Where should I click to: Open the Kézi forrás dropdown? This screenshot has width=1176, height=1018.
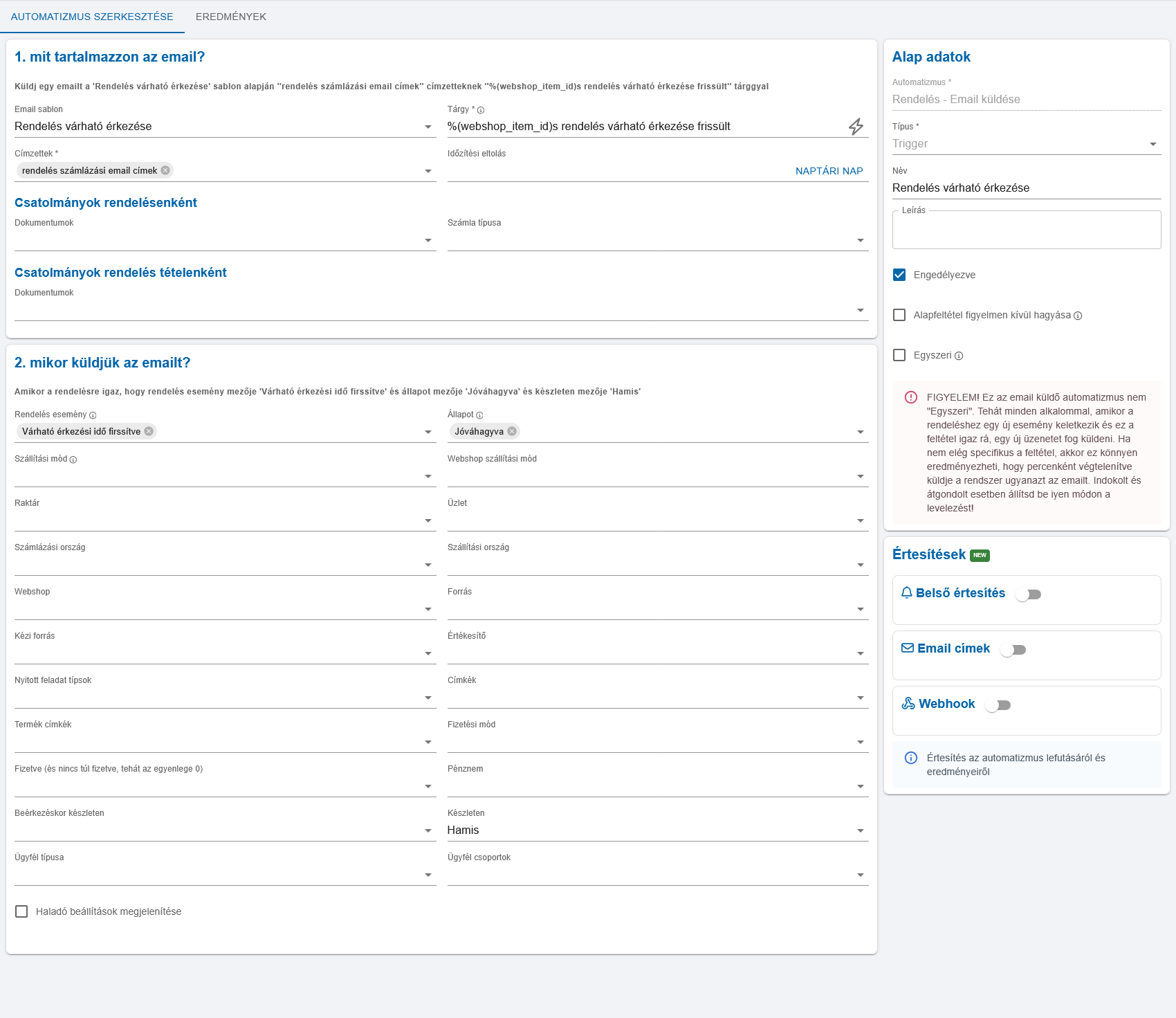coord(225,653)
